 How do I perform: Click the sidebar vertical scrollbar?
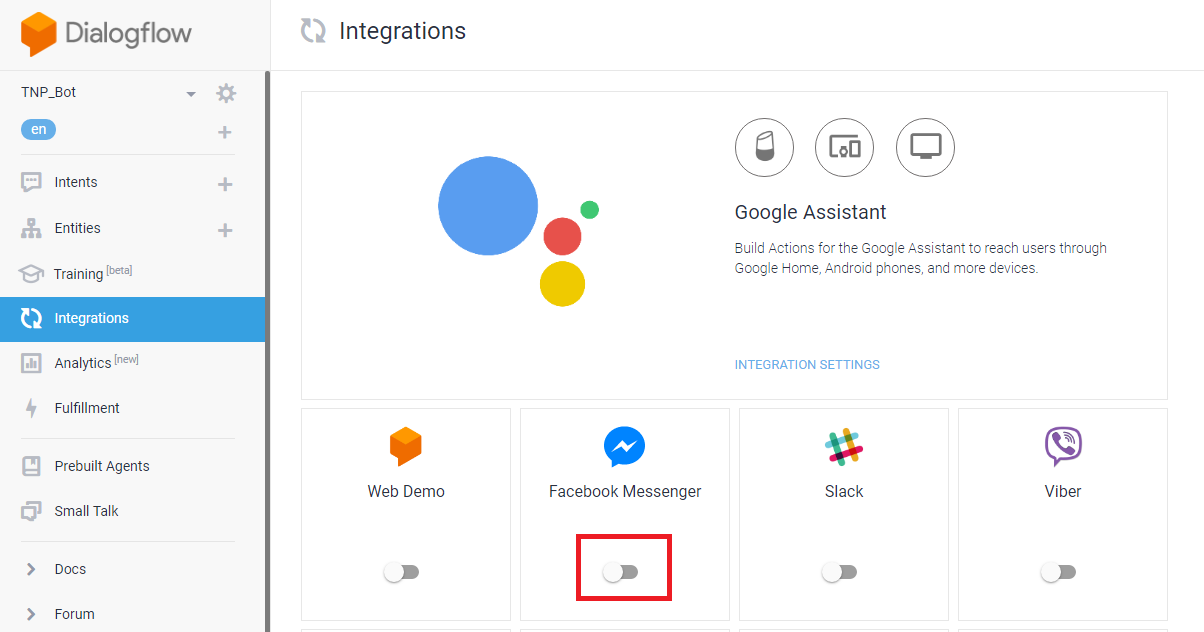tap(267, 351)
